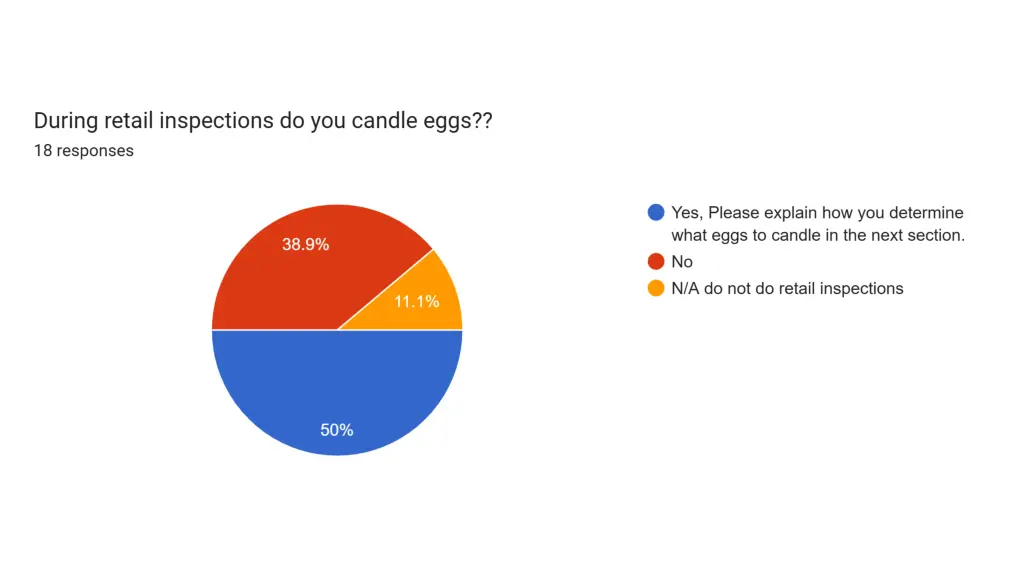This screenshot has height=576, width=1024.
Task: Click the question title about candling eggs
Action: pyautogui.click(x=263, y=121)
